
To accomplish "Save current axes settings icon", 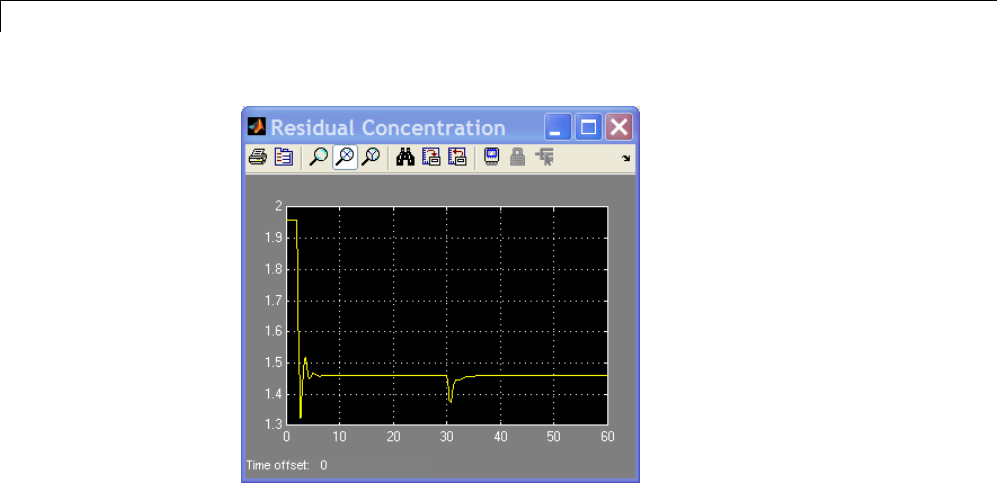I will pyautogui.click(x=432, y=157).
